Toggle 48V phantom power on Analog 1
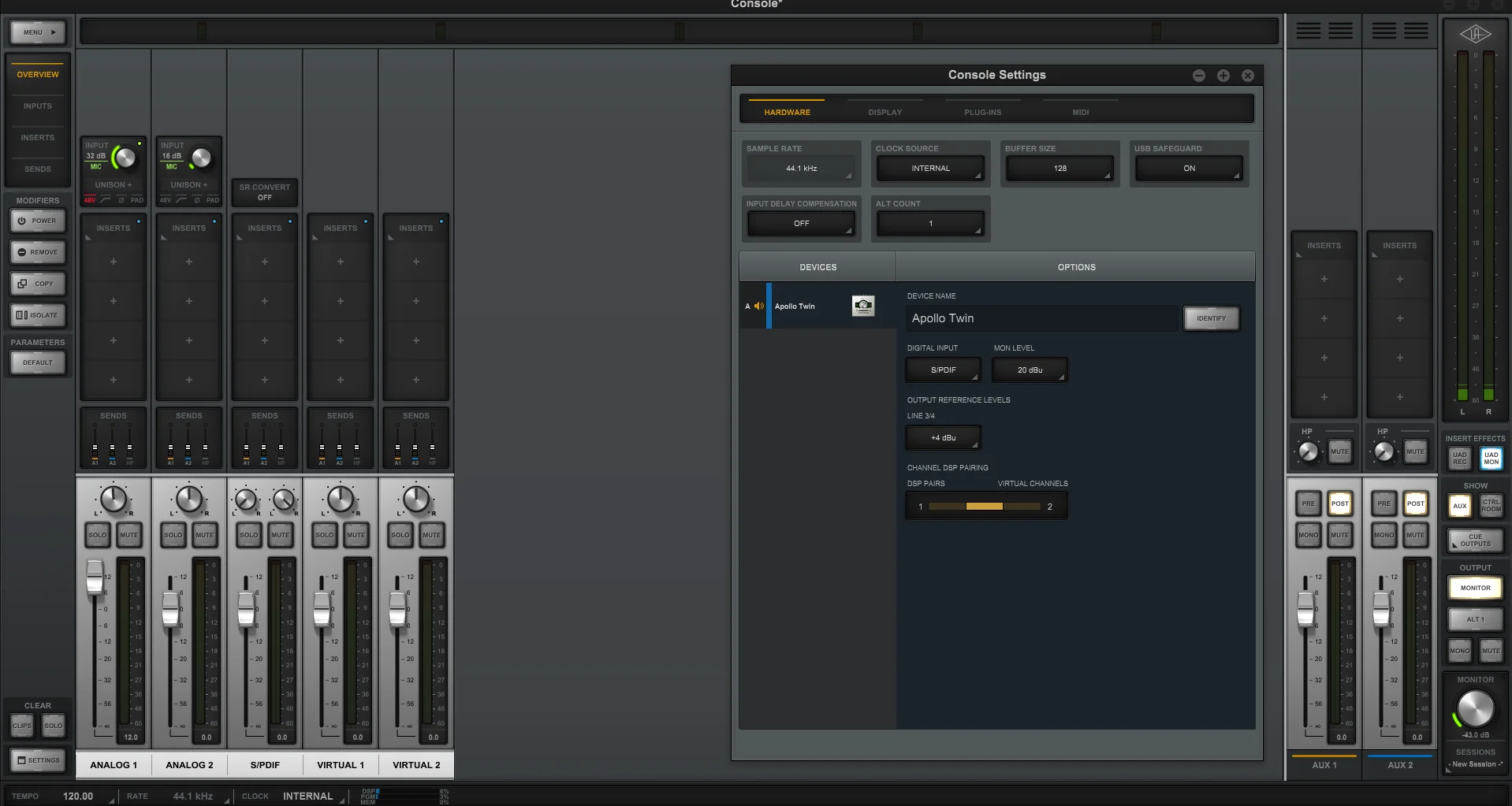 point(89,200)
